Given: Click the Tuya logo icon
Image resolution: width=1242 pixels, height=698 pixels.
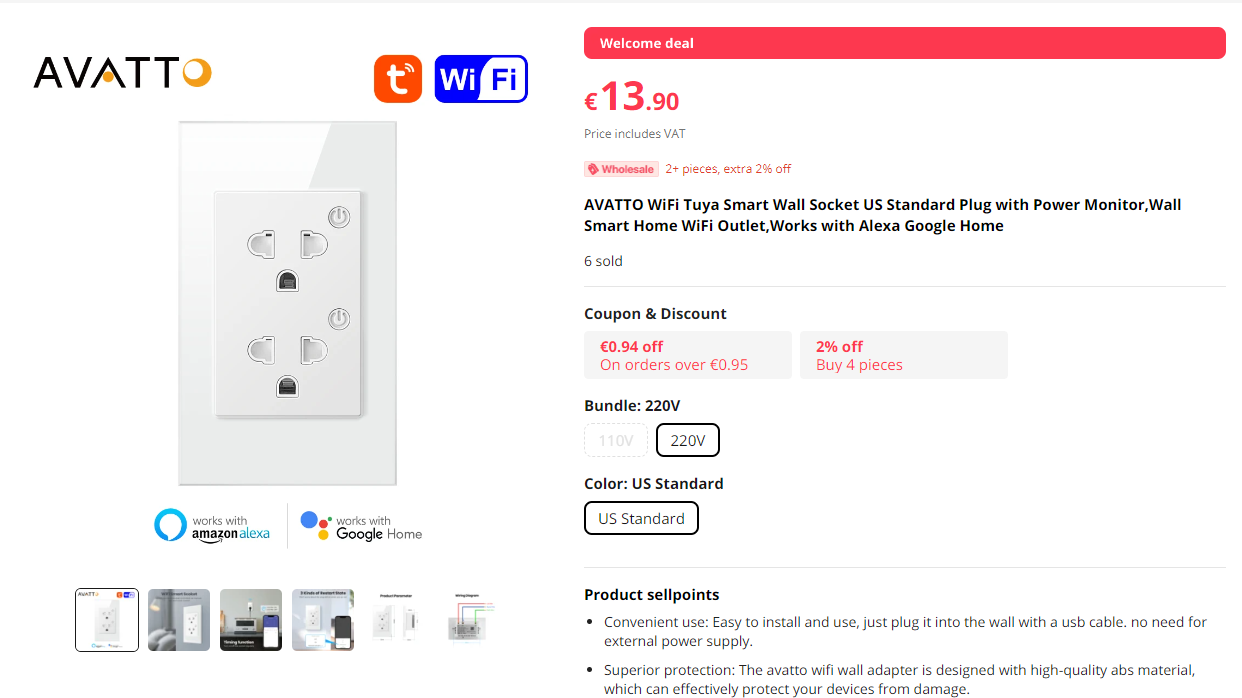Looking at the screenshot, I should (397, 78).
